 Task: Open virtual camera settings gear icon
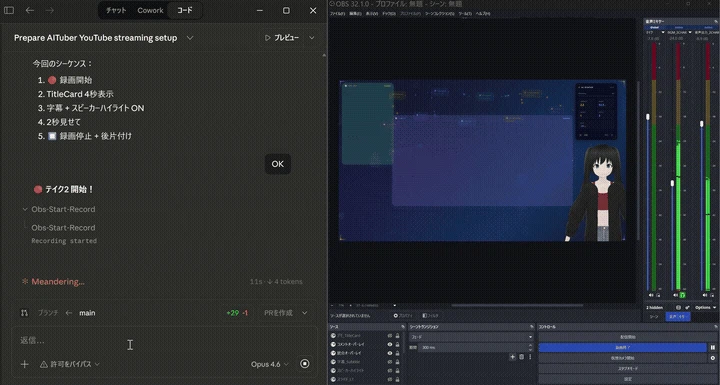[713, 358]
